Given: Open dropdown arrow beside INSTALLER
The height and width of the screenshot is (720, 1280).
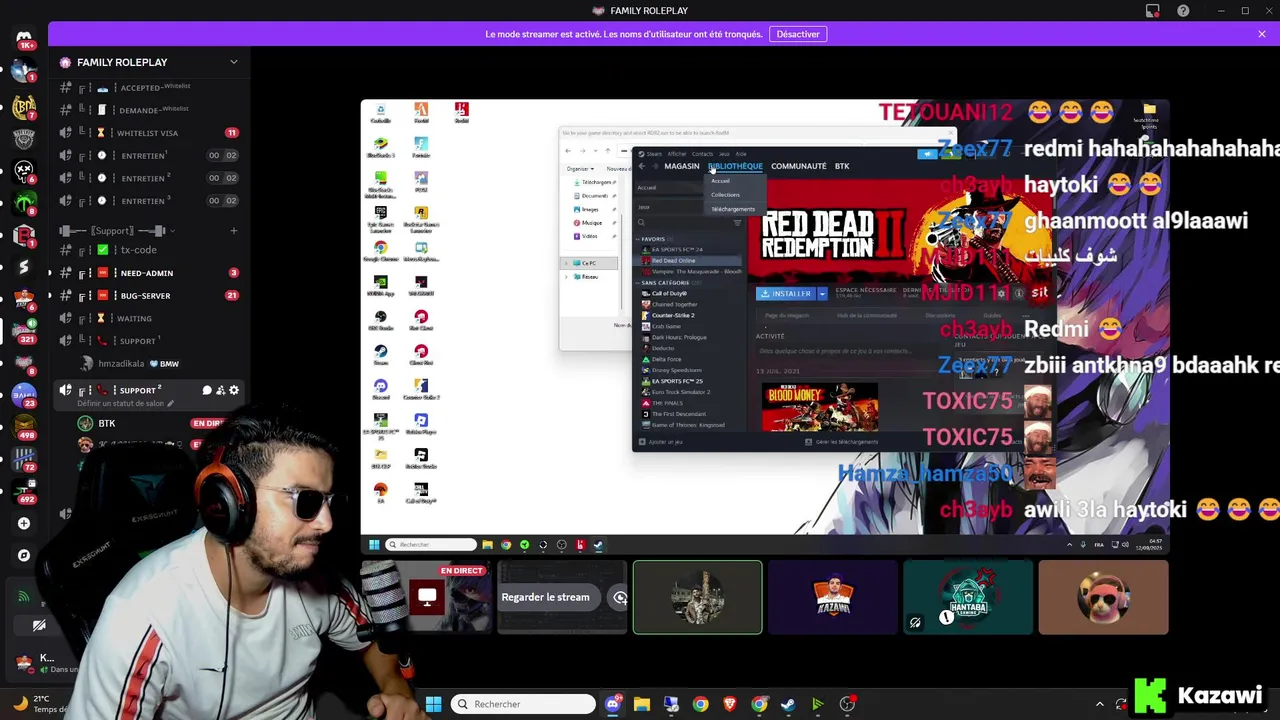Looking at the screenshot, I should [823, 294].
